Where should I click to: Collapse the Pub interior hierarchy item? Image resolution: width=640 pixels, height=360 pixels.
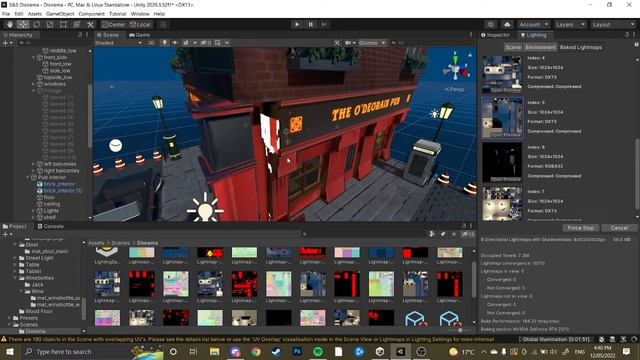[x=28, y=178]
